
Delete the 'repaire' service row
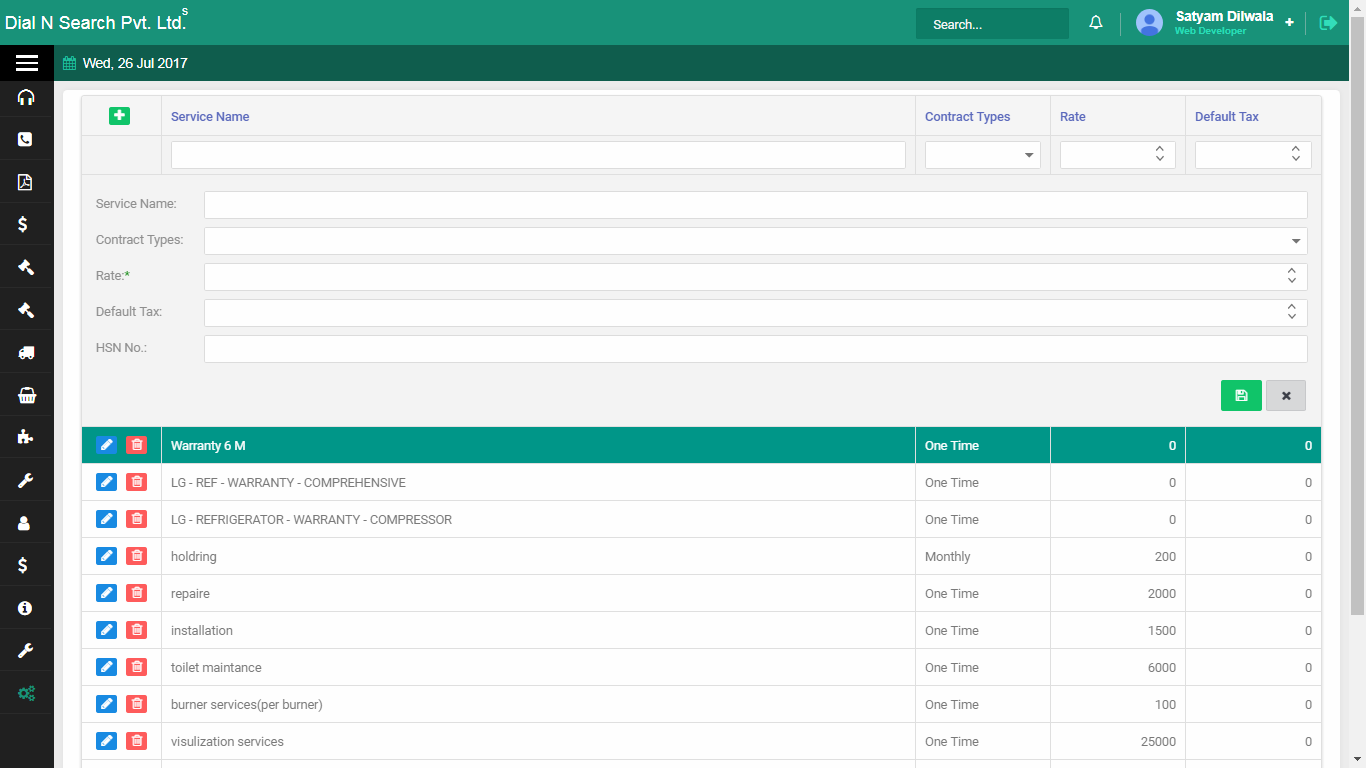point(137,593)
